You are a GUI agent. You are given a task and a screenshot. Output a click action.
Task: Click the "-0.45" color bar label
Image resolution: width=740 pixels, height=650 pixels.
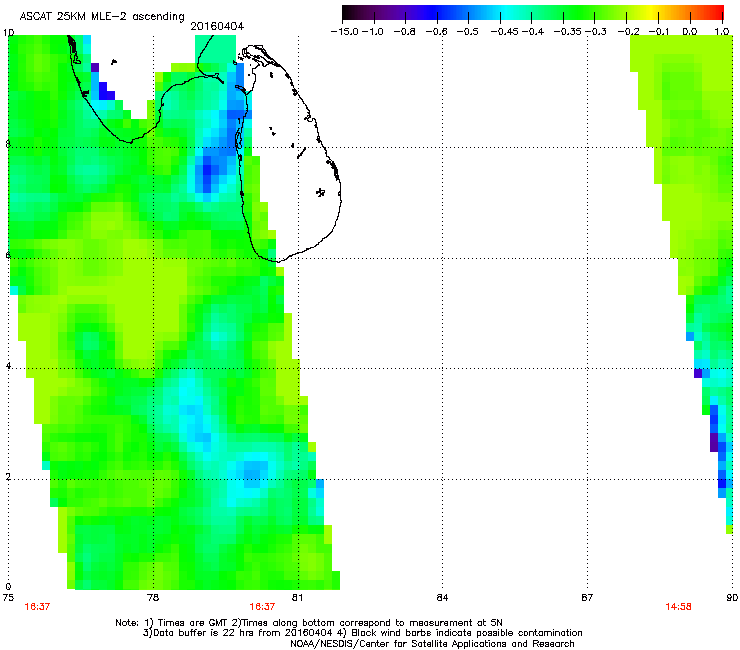point(504,32)
